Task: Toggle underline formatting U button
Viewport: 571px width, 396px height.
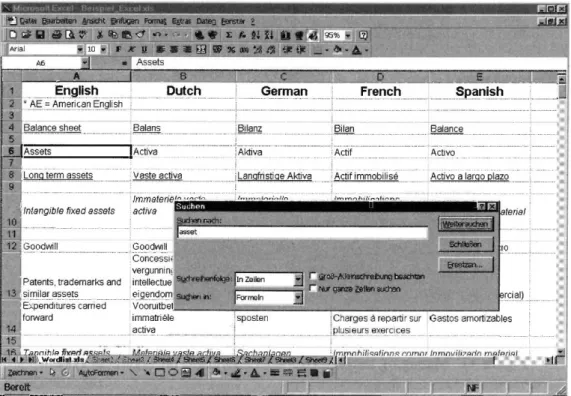Action: pyautogui.click(x=144, y=49)
